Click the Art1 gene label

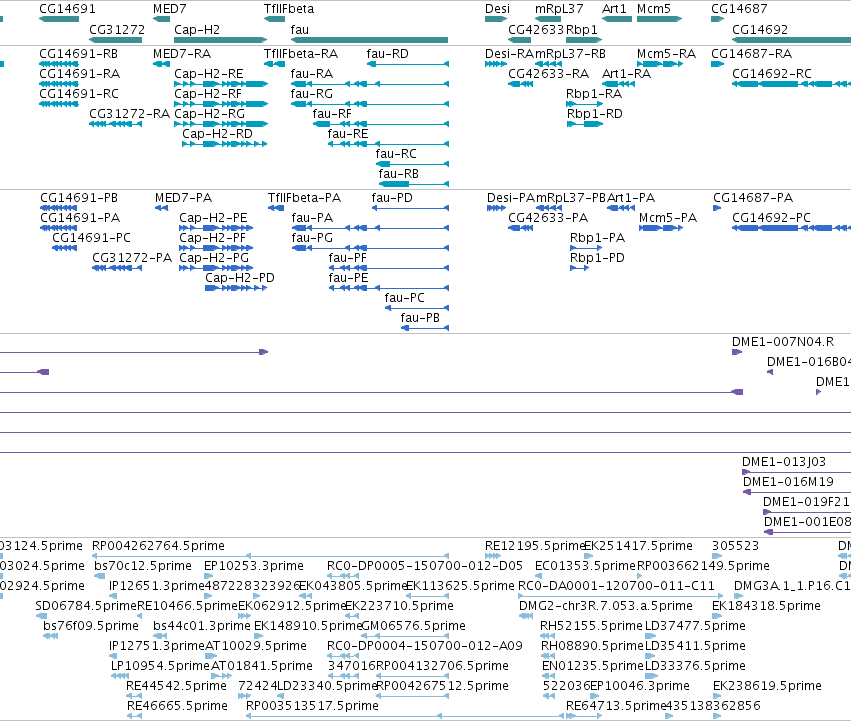point(614,9)
